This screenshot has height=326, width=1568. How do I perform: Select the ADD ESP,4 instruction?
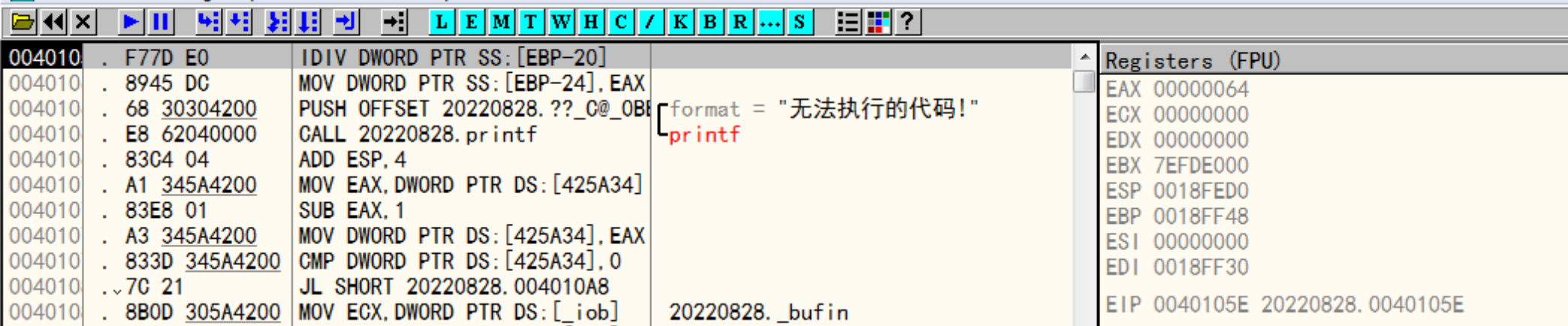[352, 159]
